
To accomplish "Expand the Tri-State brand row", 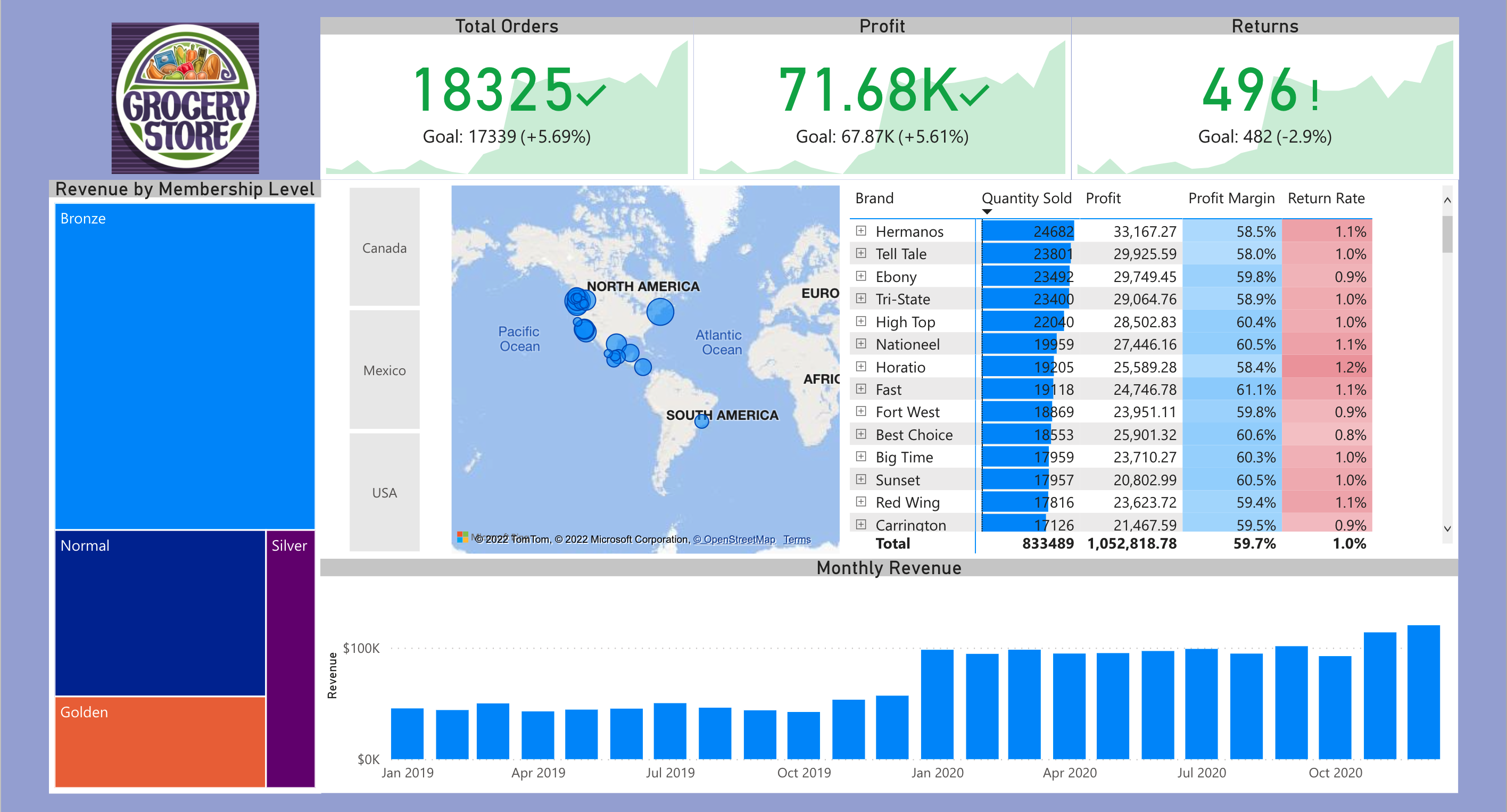I will click(x=860, y=299).
